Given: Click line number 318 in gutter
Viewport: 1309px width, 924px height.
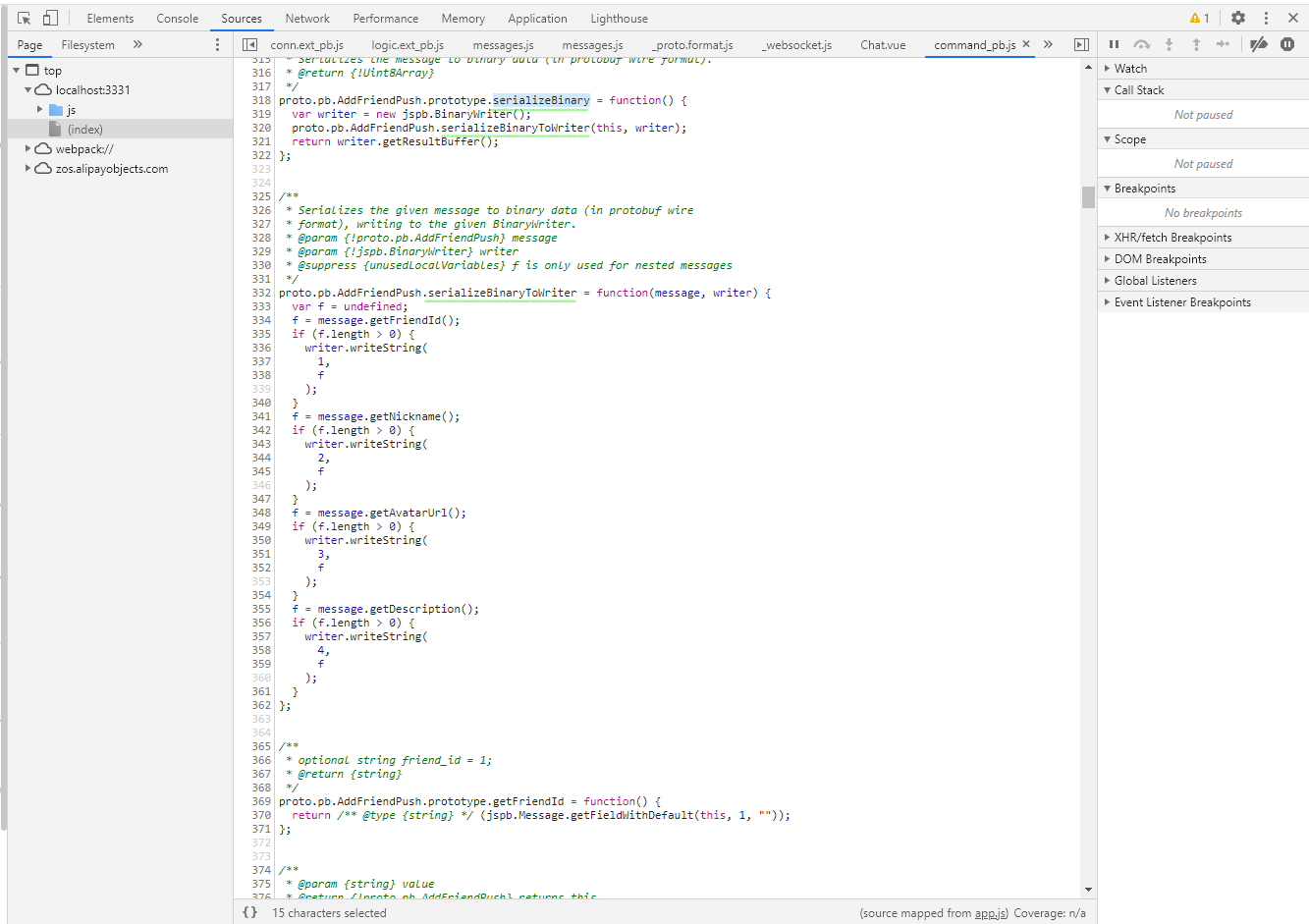Looking at the screenshot, I should point(261,100).
